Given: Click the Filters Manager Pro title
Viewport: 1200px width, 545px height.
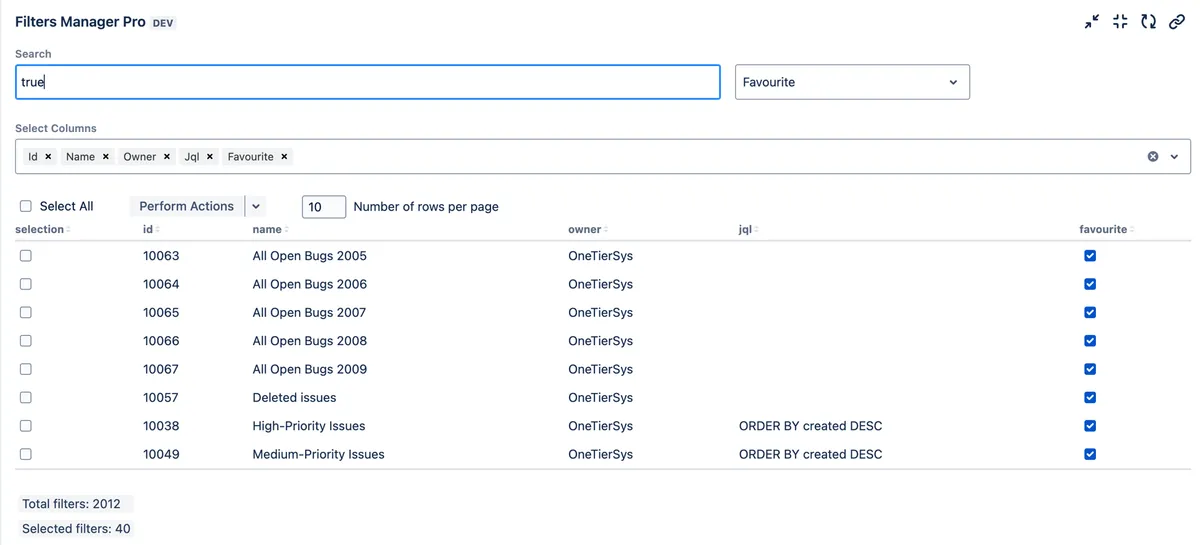Looking at the screenshot, I should (80, 21).
